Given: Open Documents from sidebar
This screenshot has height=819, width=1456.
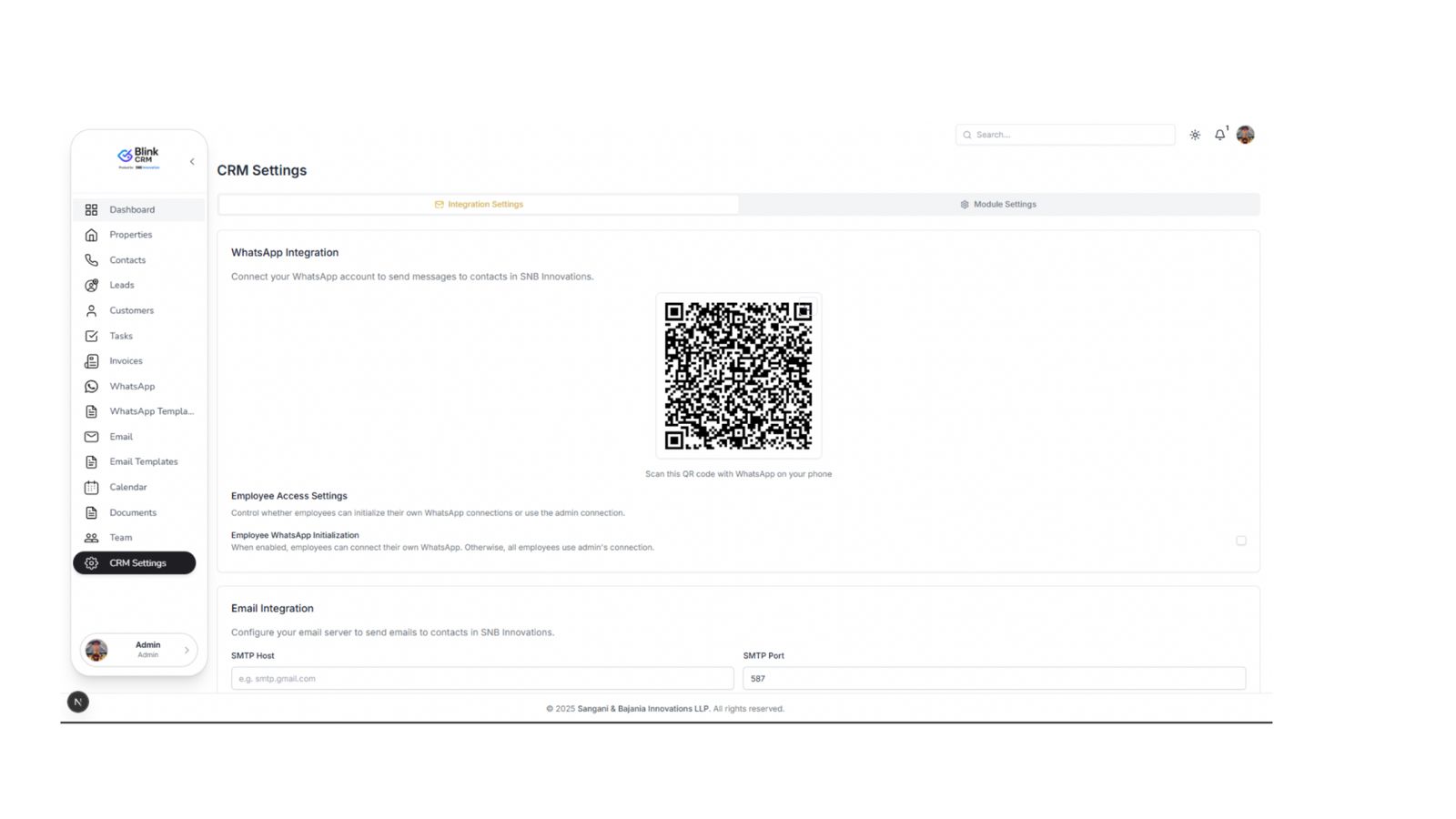Looking at the screenshot, I should point(138,513).
